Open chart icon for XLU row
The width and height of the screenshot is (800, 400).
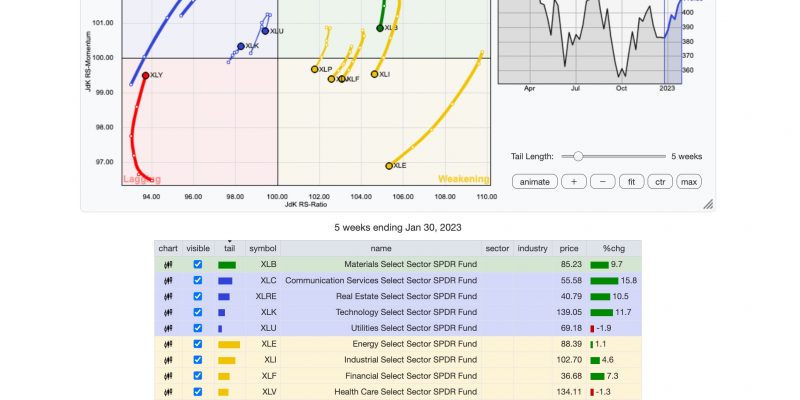tap(168, 328)
